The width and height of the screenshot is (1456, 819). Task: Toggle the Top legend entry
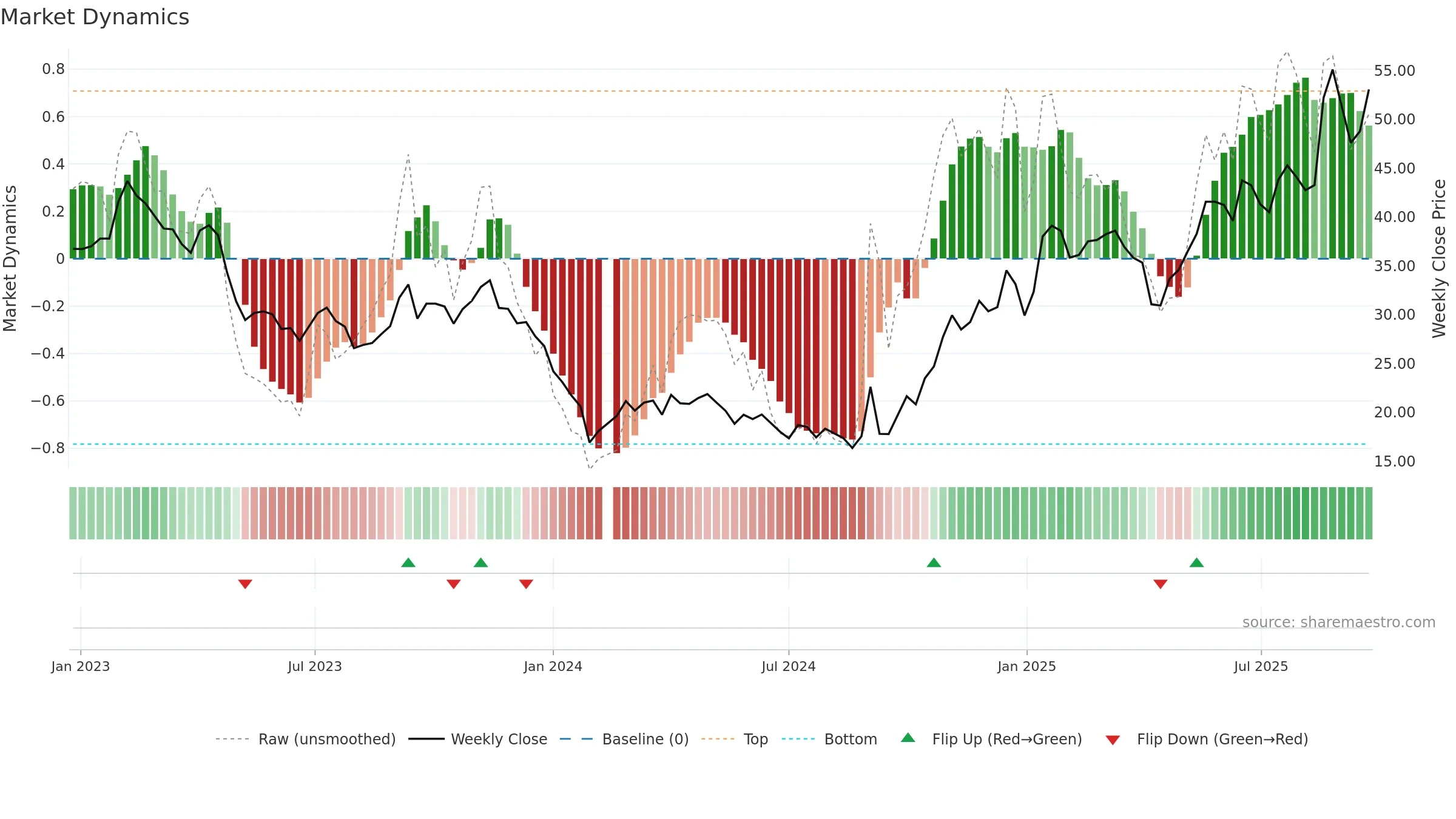pyautogui.click(x=734, y=739)
